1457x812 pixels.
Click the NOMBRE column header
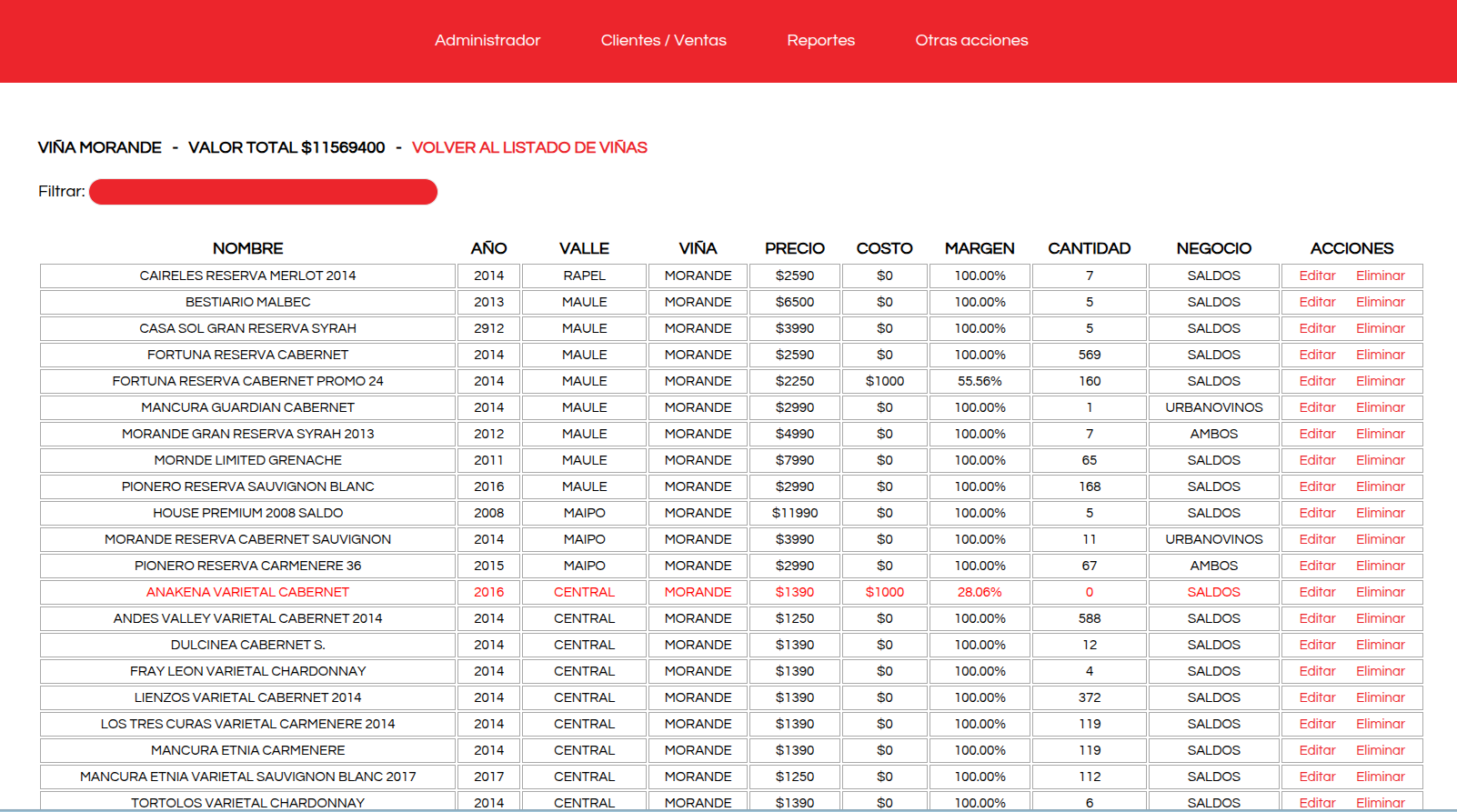tap(247, 248)
